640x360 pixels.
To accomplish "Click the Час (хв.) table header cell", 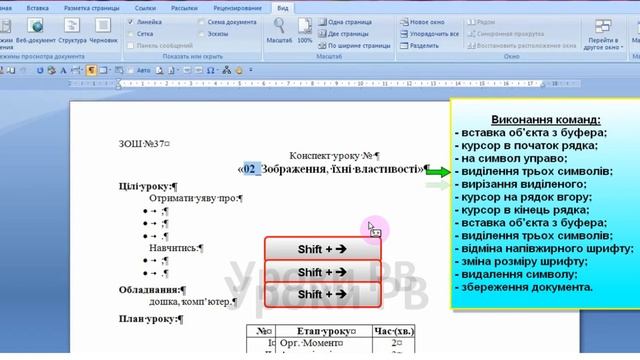I will point(394,331).
